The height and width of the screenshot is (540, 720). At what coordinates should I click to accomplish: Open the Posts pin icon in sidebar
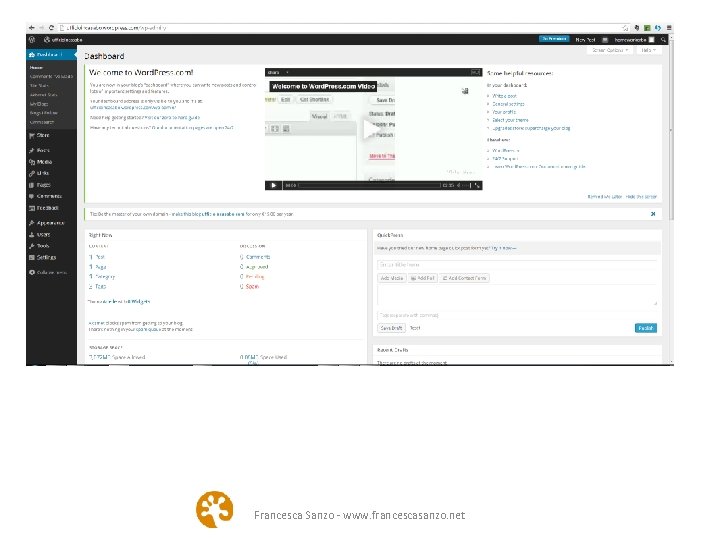coord(32,150)
